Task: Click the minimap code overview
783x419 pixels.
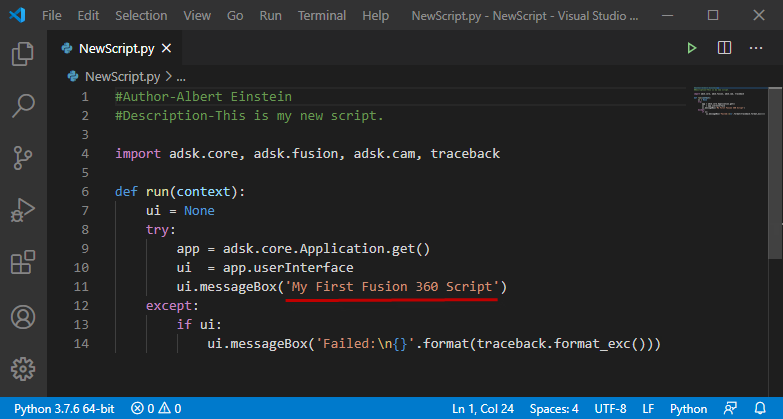Action: pos(730,101)
